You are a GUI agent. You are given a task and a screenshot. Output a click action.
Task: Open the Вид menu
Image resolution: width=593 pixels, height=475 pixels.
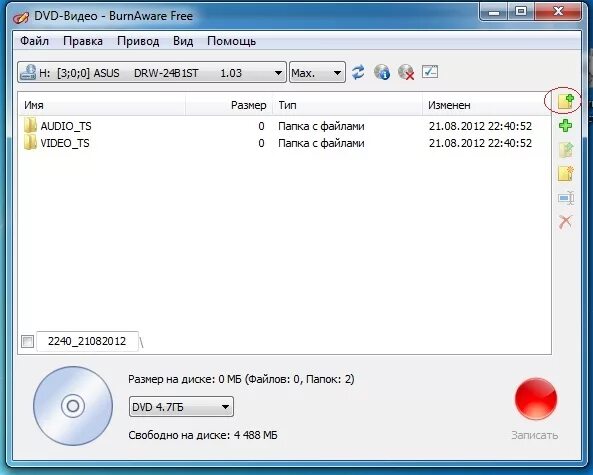183,41
